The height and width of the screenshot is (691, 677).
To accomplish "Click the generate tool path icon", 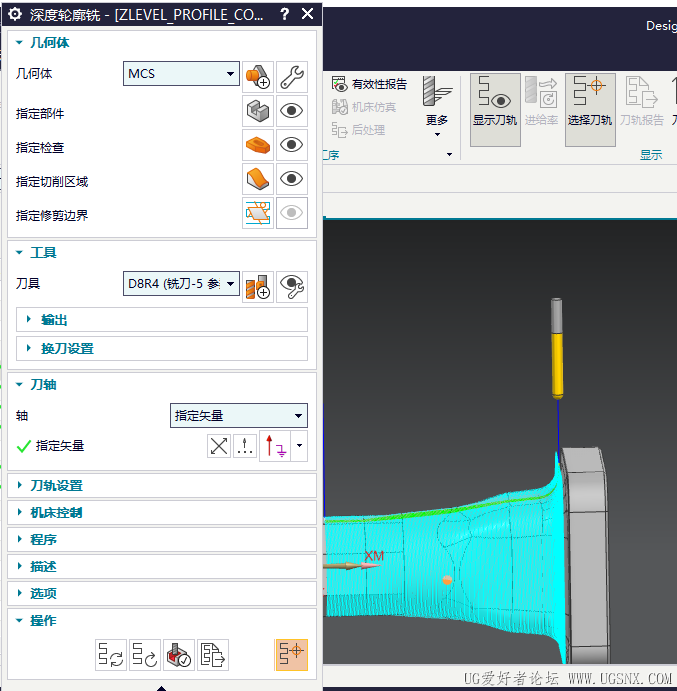I will [x=111, y=655].
